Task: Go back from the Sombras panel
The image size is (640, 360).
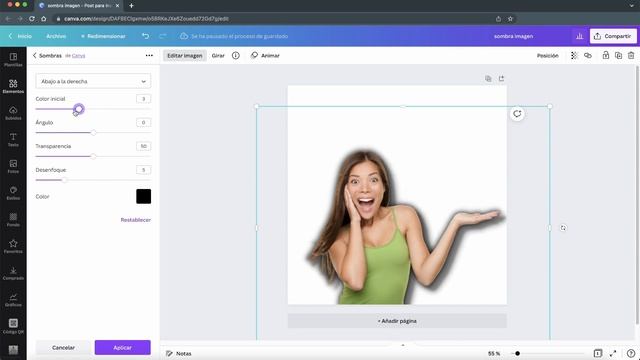Action: click(35, 56)
